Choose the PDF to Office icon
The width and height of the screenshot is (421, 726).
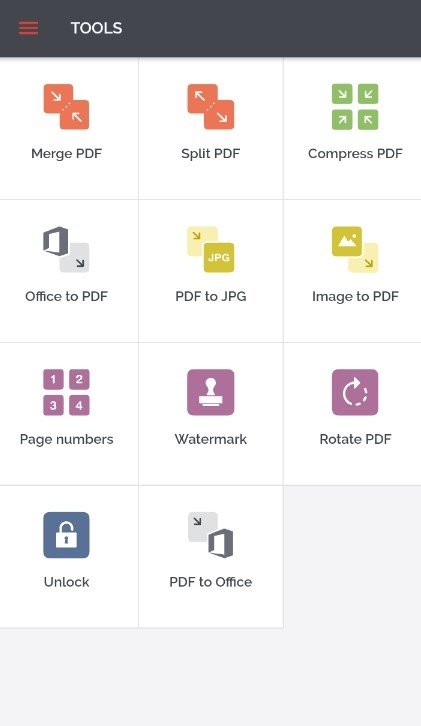pos(211,535)
